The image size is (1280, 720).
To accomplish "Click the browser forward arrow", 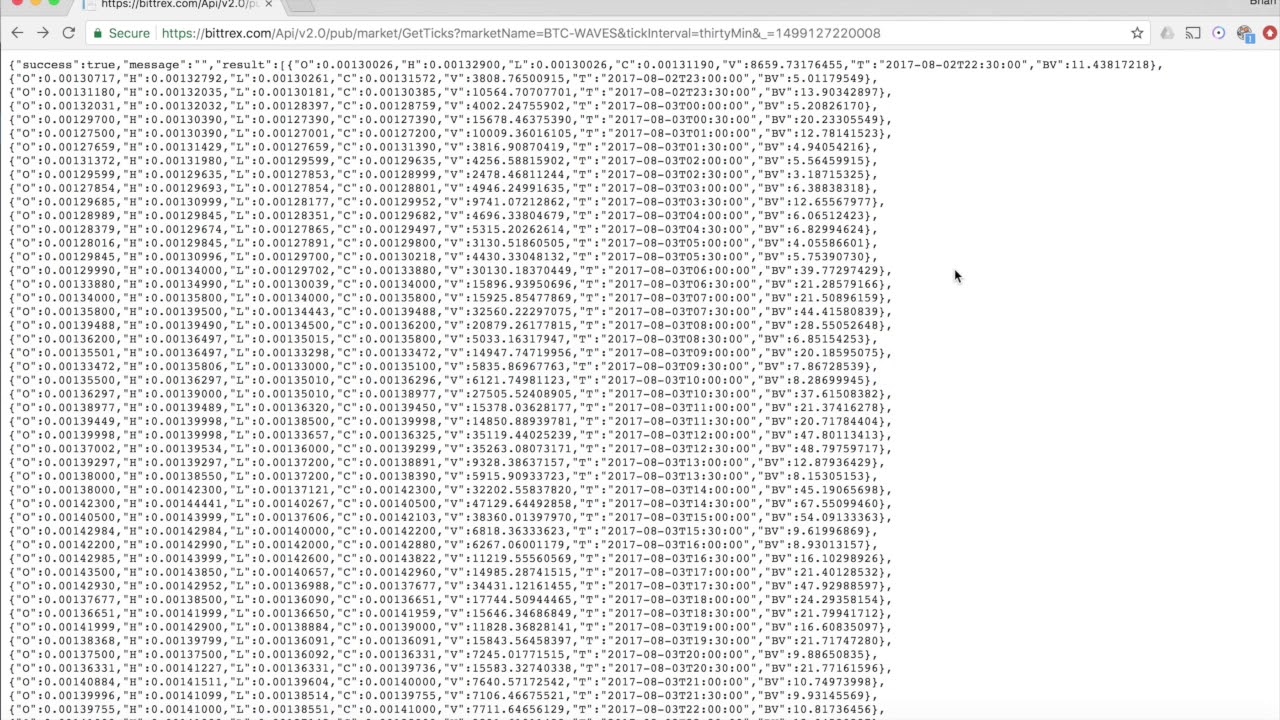I will tap(42, 33).
